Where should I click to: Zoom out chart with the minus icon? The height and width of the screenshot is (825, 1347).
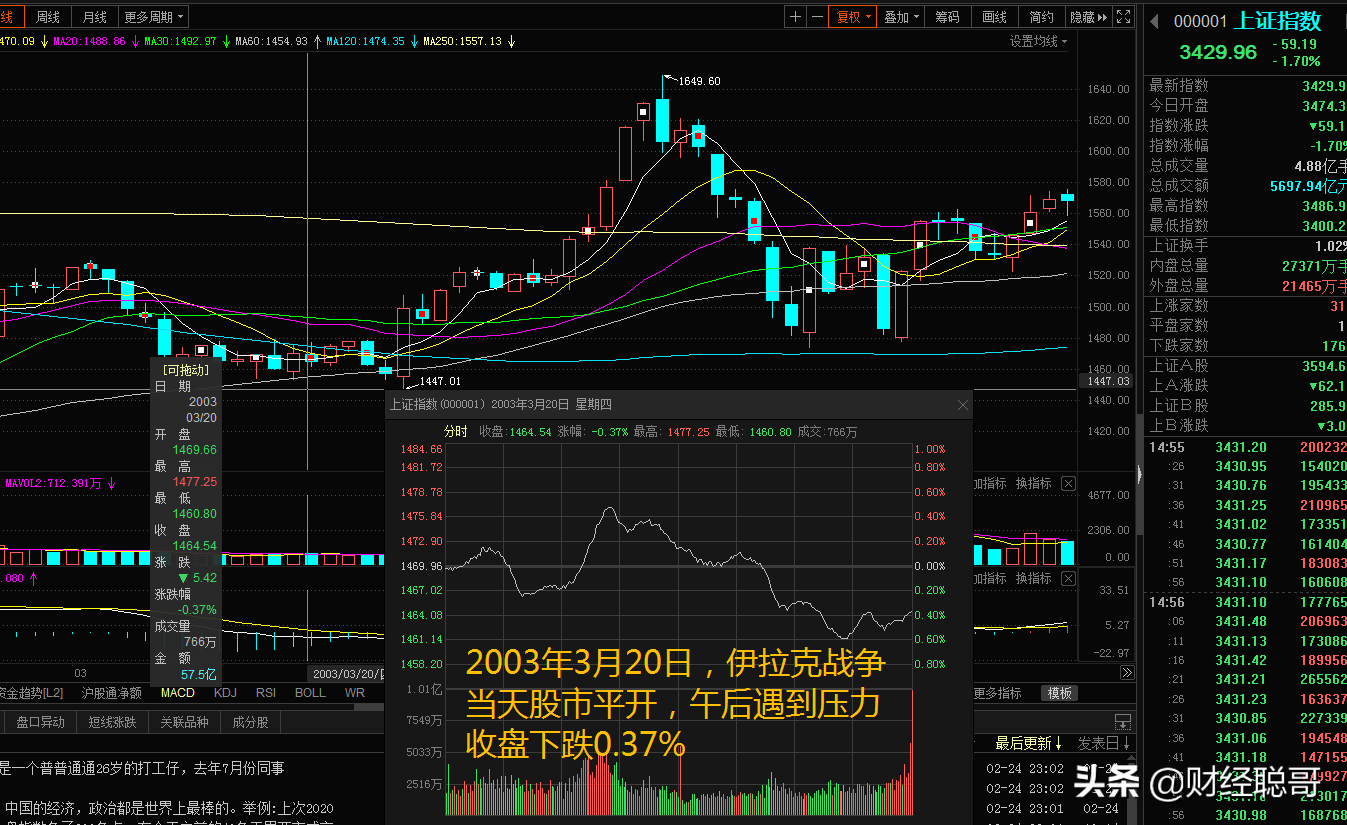[818, 17]
